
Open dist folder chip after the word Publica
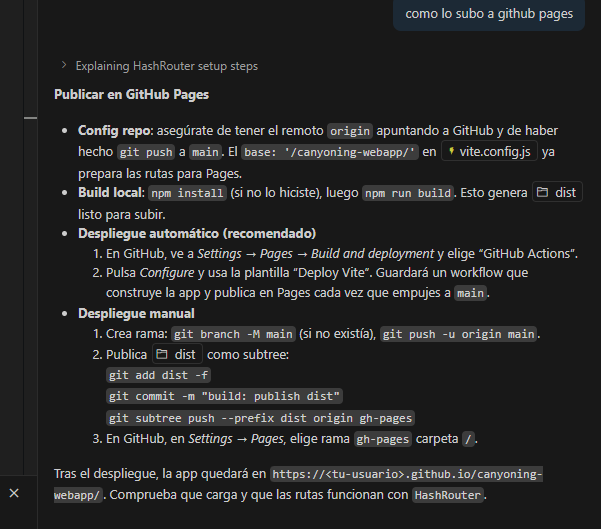[x=176, y=354]
